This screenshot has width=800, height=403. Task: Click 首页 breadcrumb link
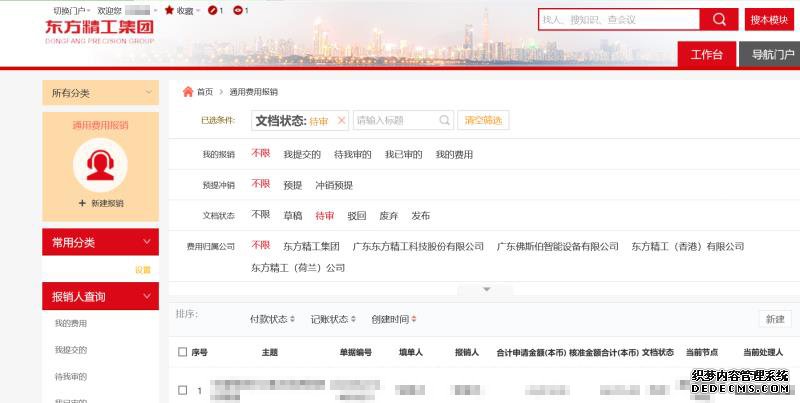click(205, 92)
